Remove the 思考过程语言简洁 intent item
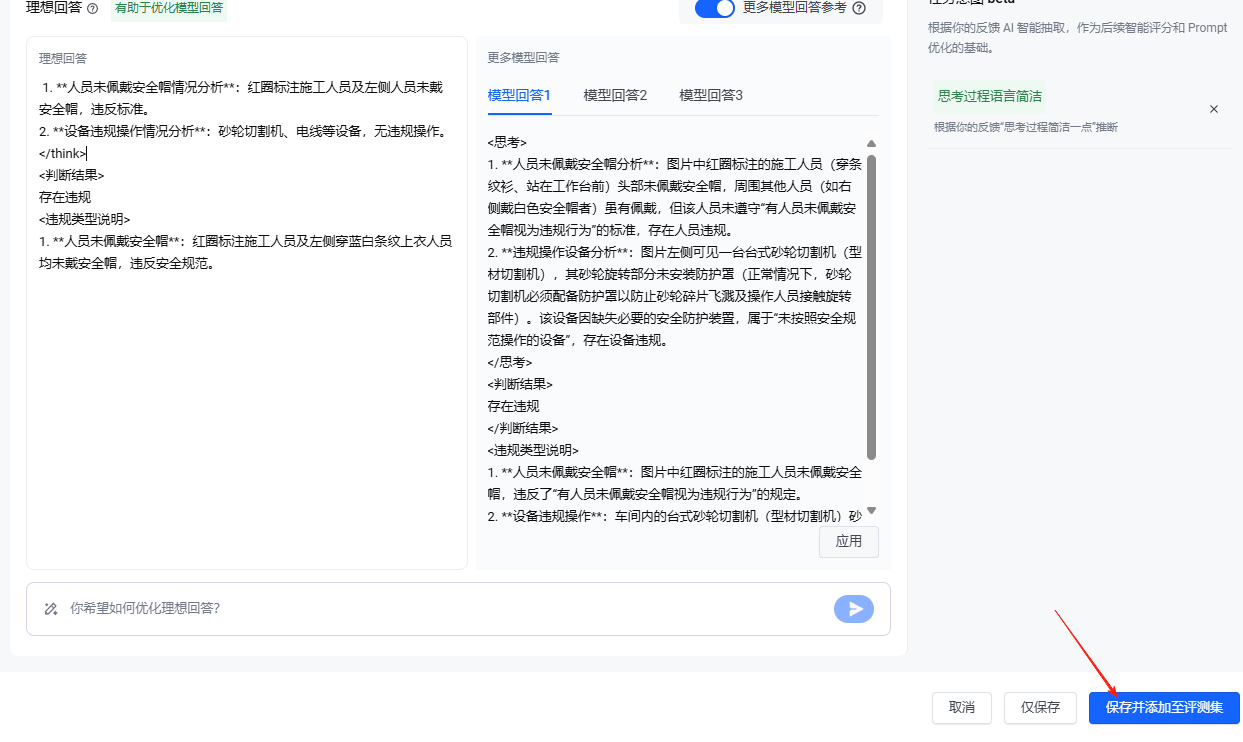The image size is (1243, 742). pos(1214,109)
